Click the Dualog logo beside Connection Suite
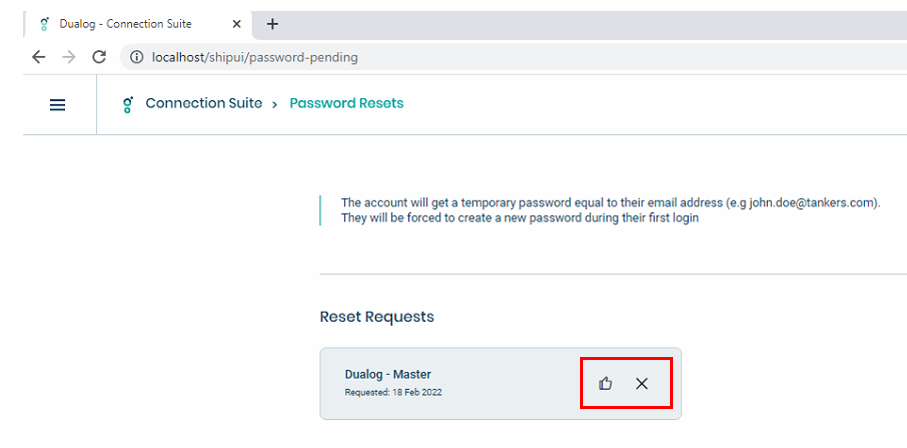Screen dimensions: 907x448 (x=128, y=104)
